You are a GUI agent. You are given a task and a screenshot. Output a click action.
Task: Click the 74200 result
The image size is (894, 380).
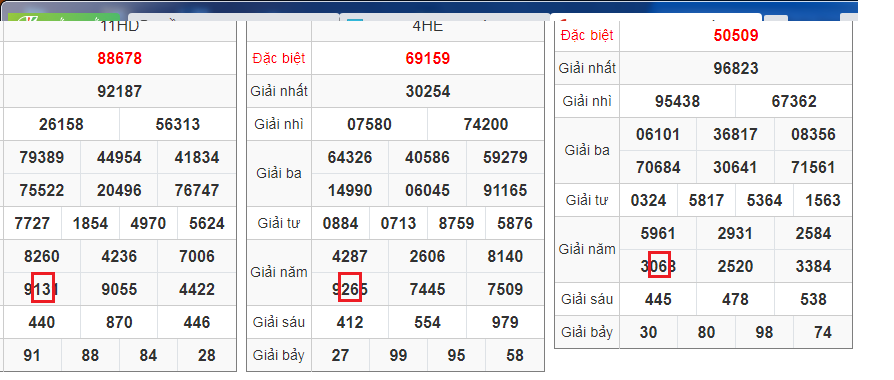pyautogui.click(x=486, y=124)
